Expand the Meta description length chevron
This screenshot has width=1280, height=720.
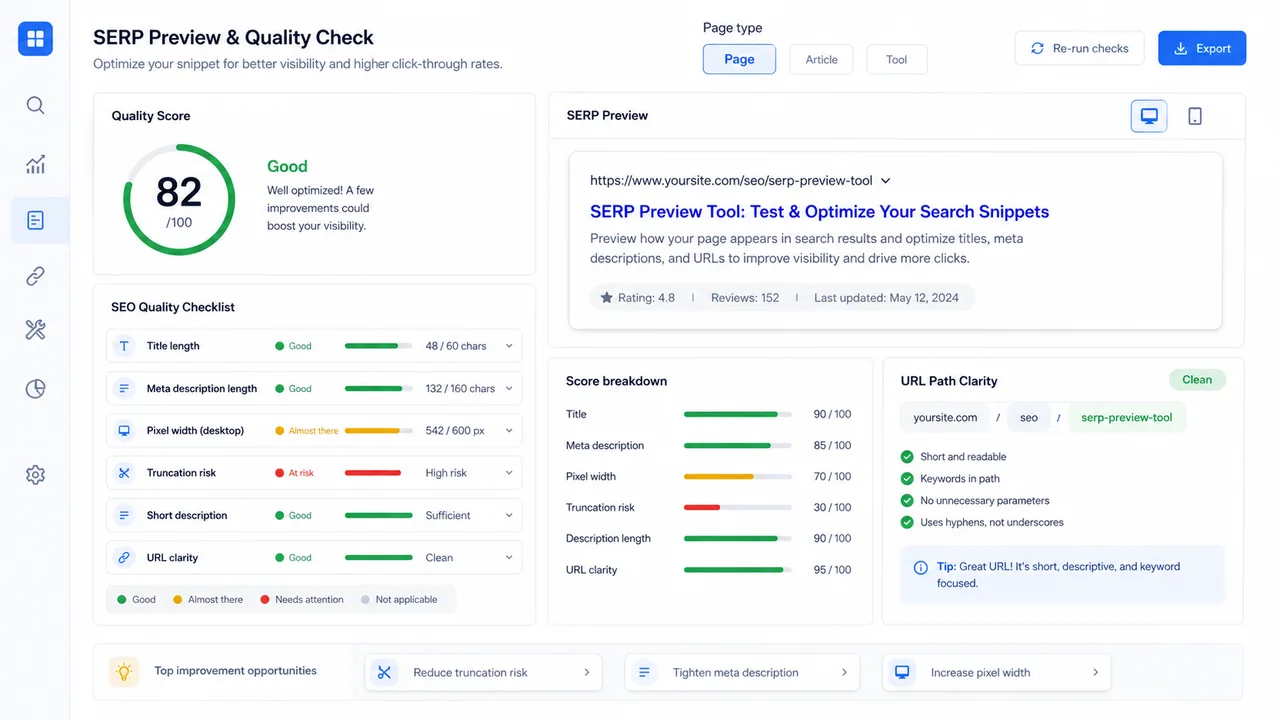point(509,388)
